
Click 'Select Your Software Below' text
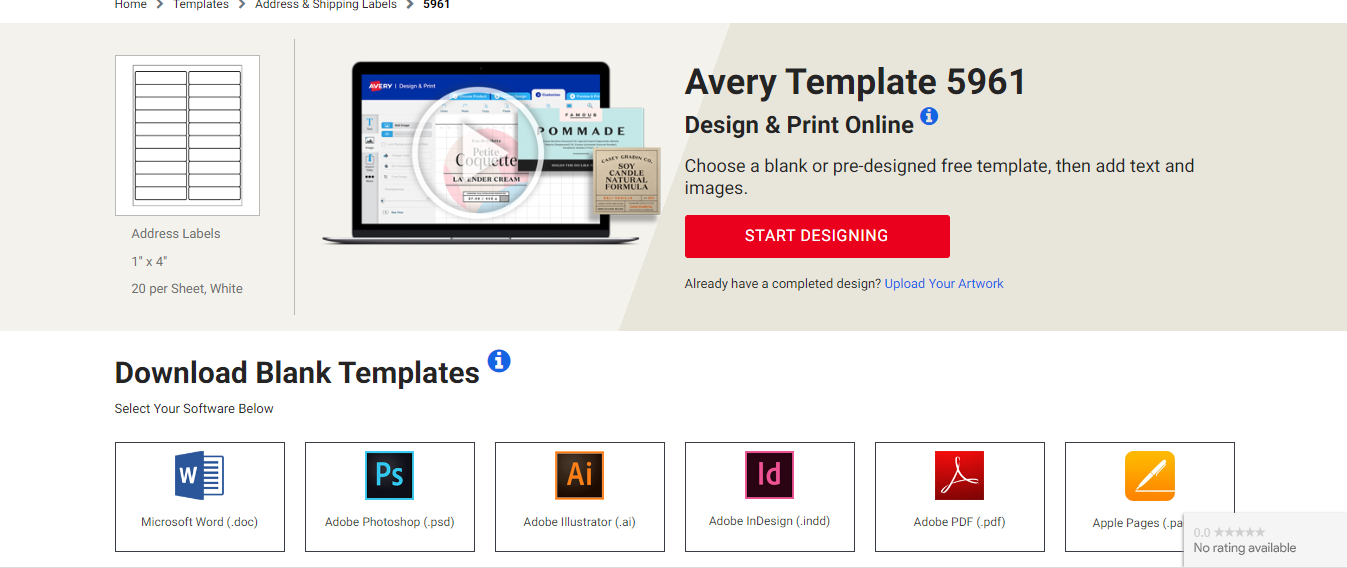[194, 409]
